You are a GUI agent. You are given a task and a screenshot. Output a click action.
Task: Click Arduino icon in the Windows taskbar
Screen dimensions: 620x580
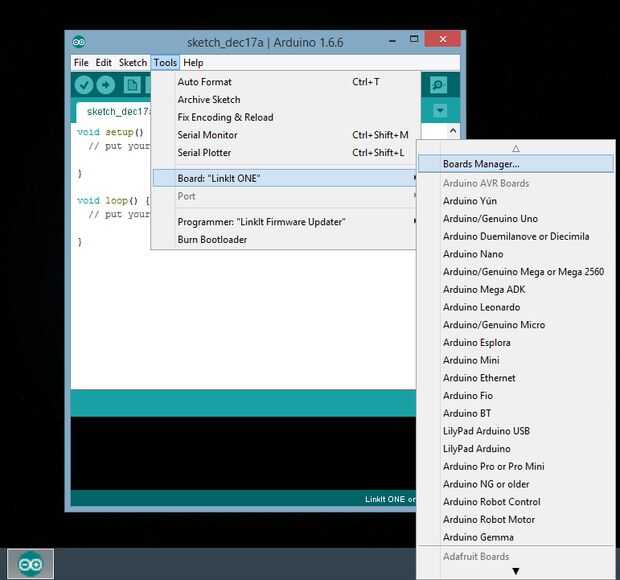click(30, 564)
